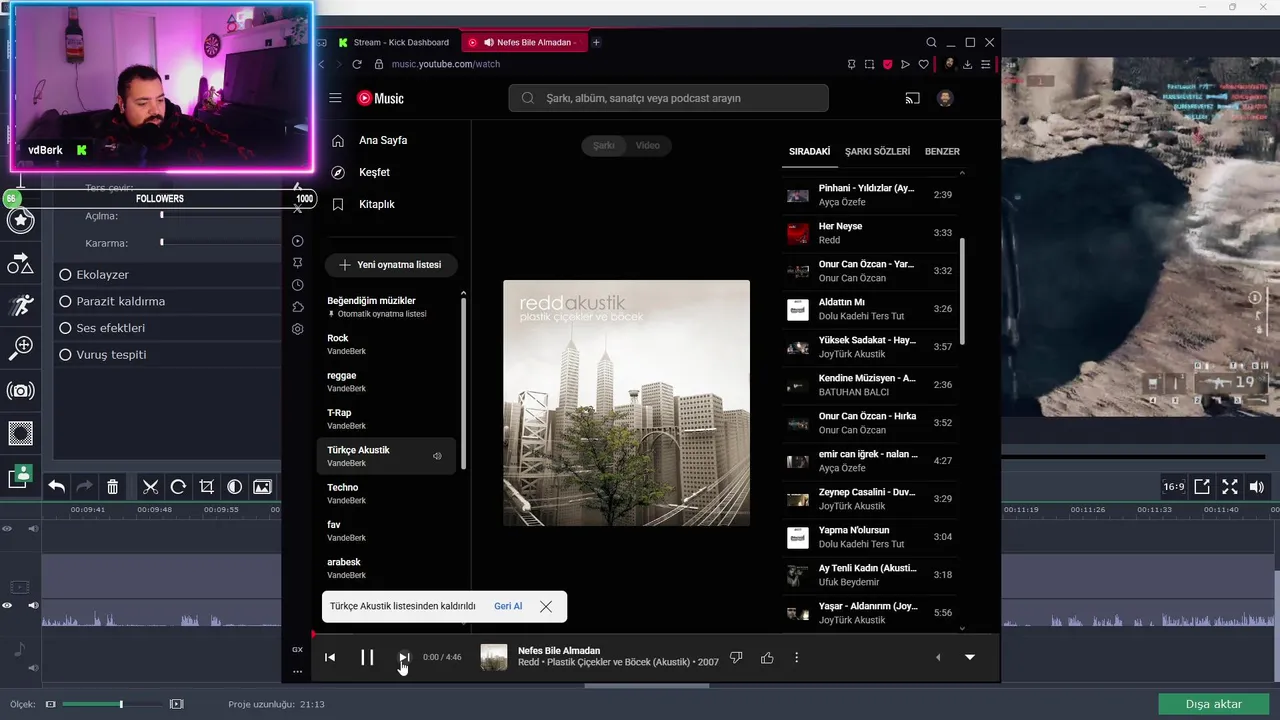The width and height of the screenshot is (1280, 720).
Task: Open the transitions shapes tool in the editor
Action: [x=21, y=263]
